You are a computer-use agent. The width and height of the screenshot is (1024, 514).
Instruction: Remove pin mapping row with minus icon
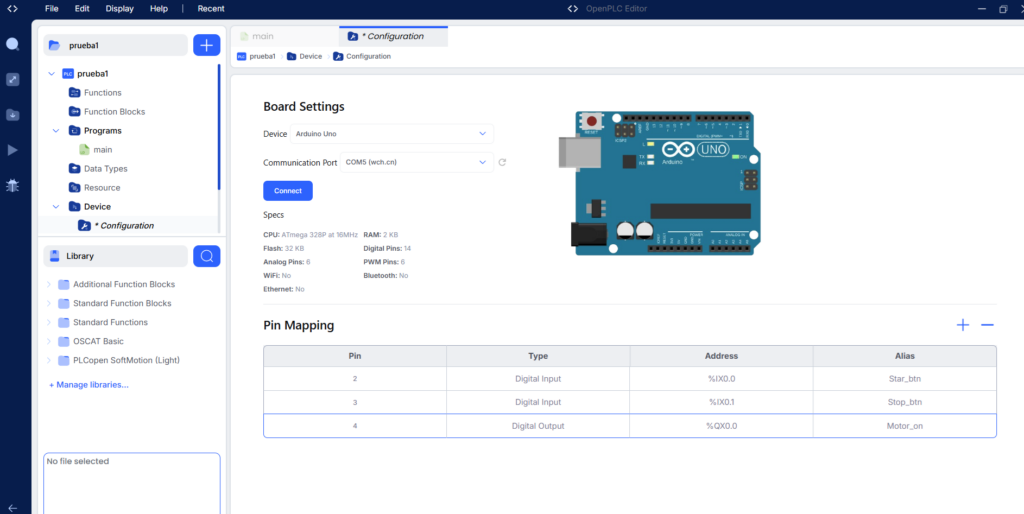(987, 325)
